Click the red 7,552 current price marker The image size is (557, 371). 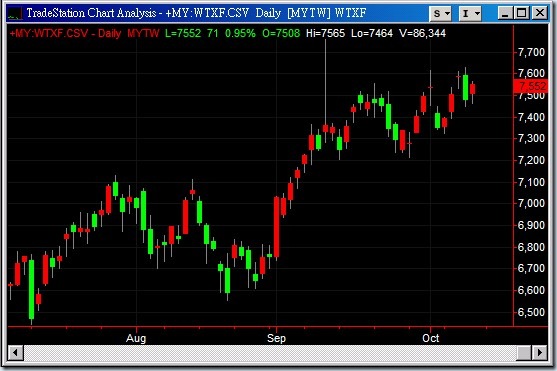(531, 86)
